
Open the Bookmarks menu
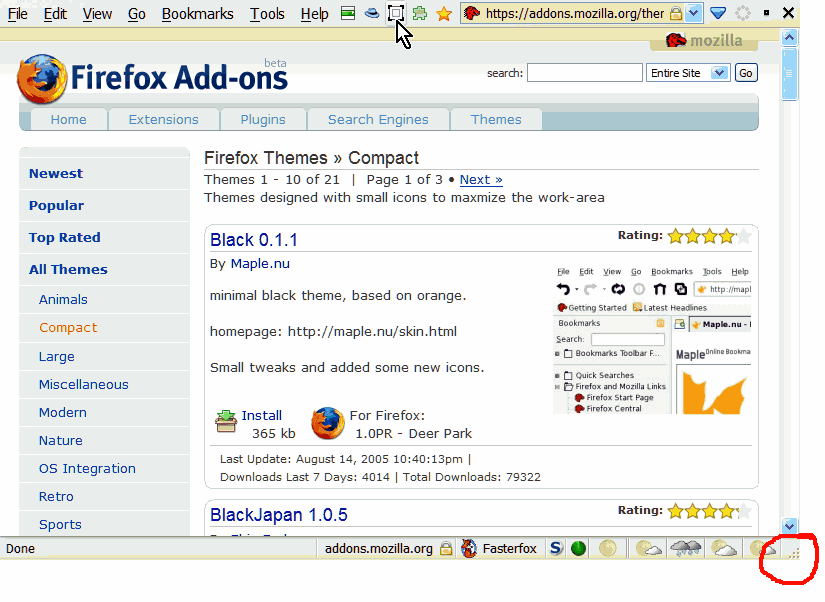197,14
